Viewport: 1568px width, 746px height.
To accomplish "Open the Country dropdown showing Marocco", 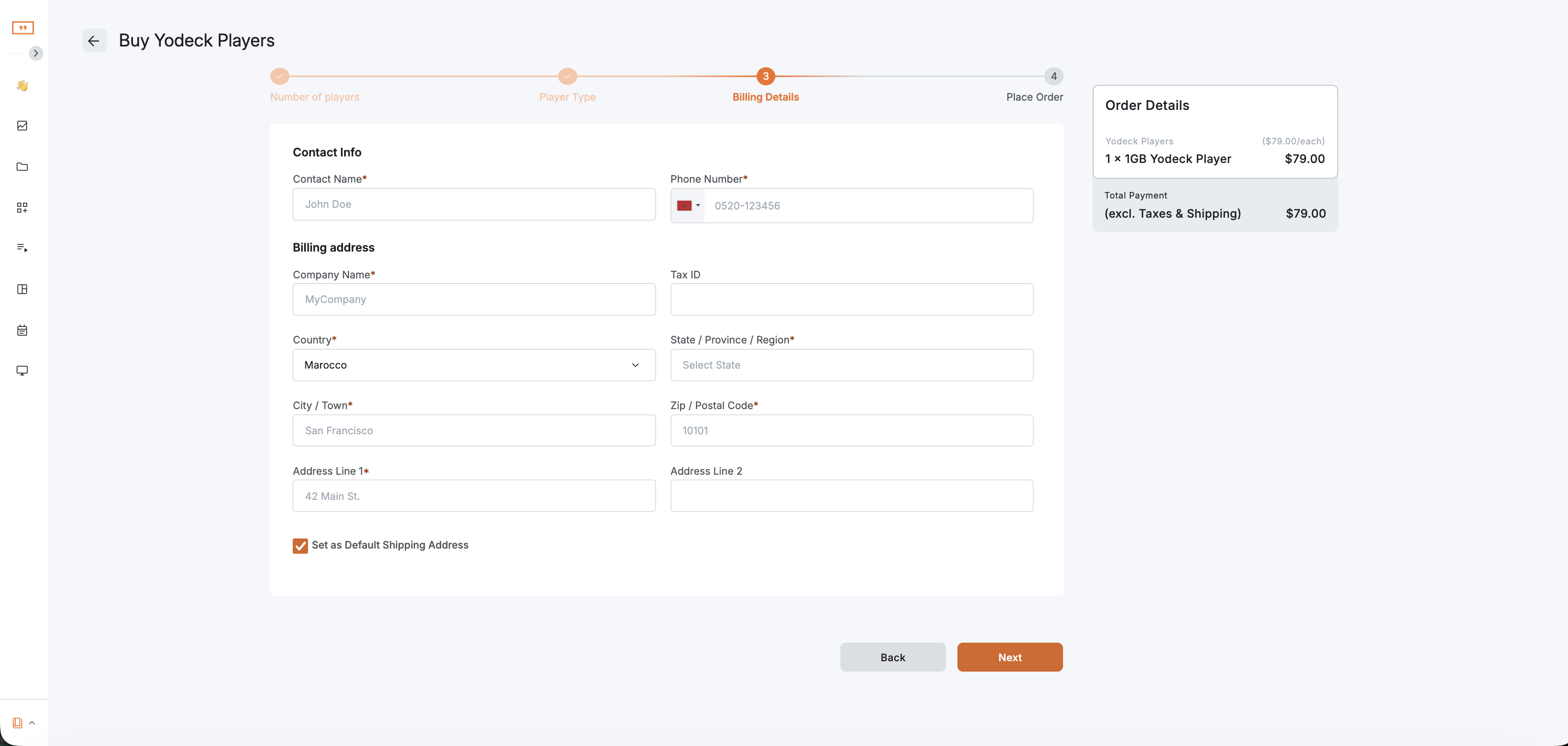I will [474, 365].
